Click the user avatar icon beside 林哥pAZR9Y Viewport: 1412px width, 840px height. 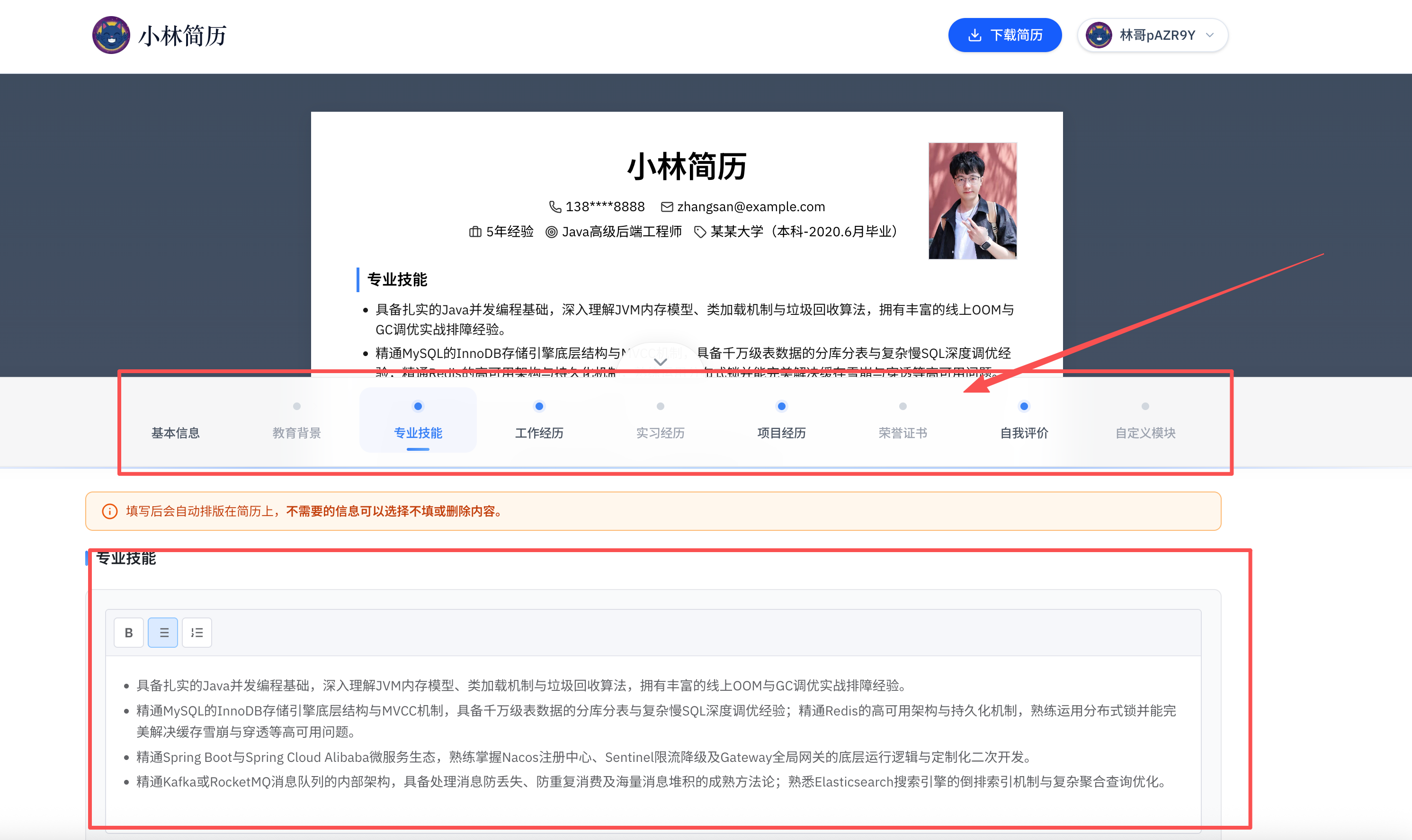pyautogui.click(x=1099, y=35)
